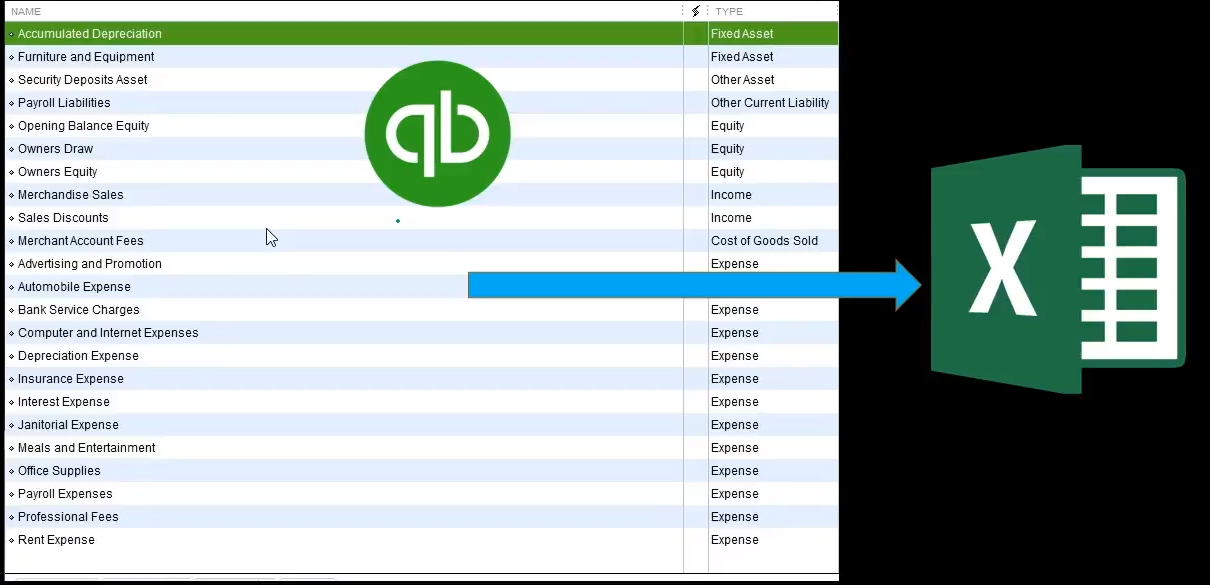1210x585 pixels.
Task: Select the Accumulated Depreciation account row
Action: [x=421, y=34]
